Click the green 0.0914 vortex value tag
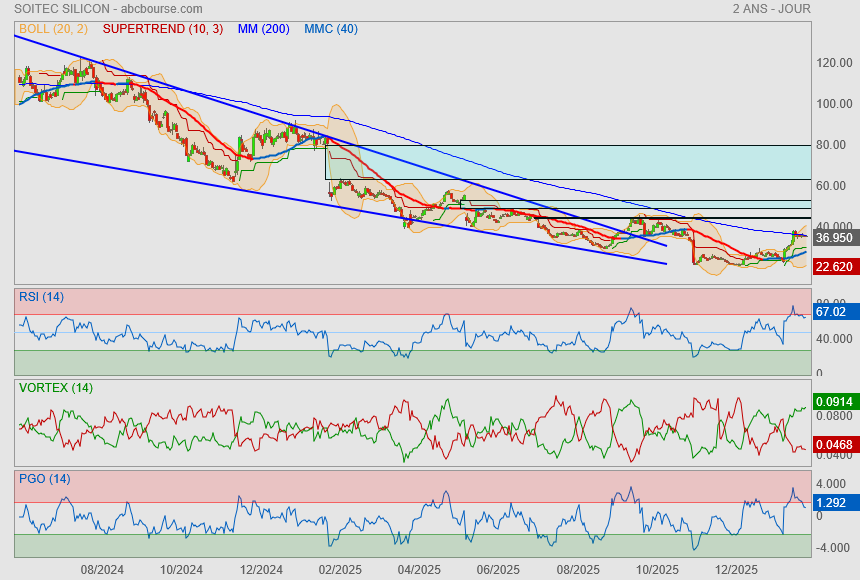 (x=834, y=401)
